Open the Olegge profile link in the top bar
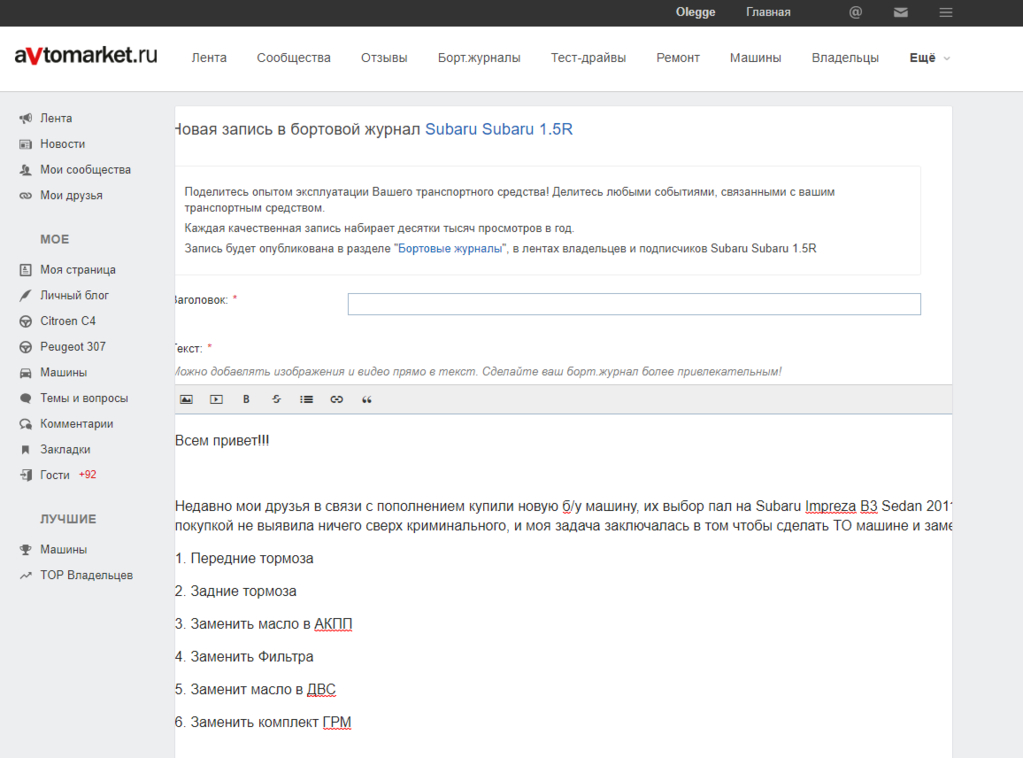The width and height of the screenshot is (1023, 758). [695, 12]
